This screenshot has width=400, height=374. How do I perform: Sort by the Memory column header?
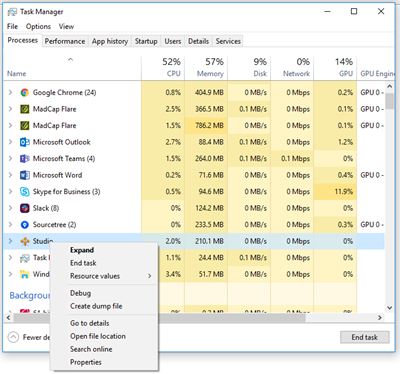(206, 67)
